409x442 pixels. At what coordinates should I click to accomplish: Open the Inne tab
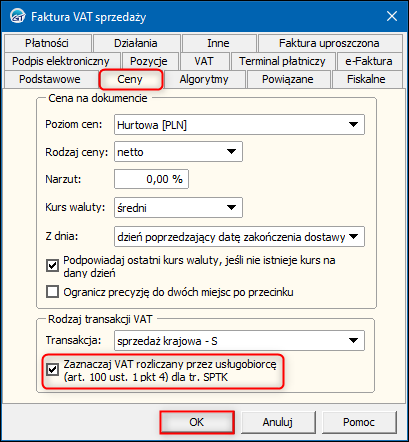pos(218,43)
